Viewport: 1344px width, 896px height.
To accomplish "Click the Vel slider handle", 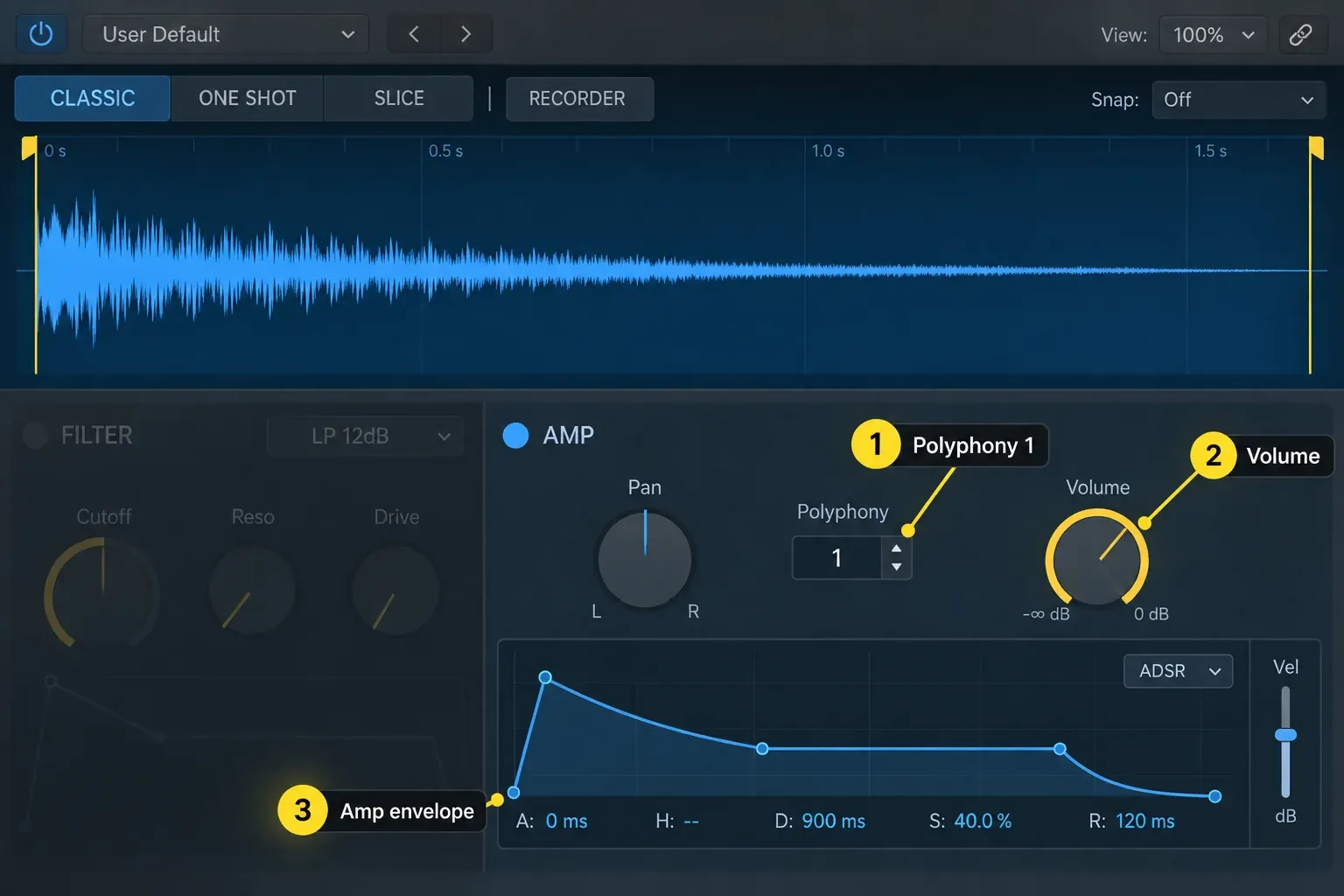I will pyautogui.click(x=1285, y=735).
